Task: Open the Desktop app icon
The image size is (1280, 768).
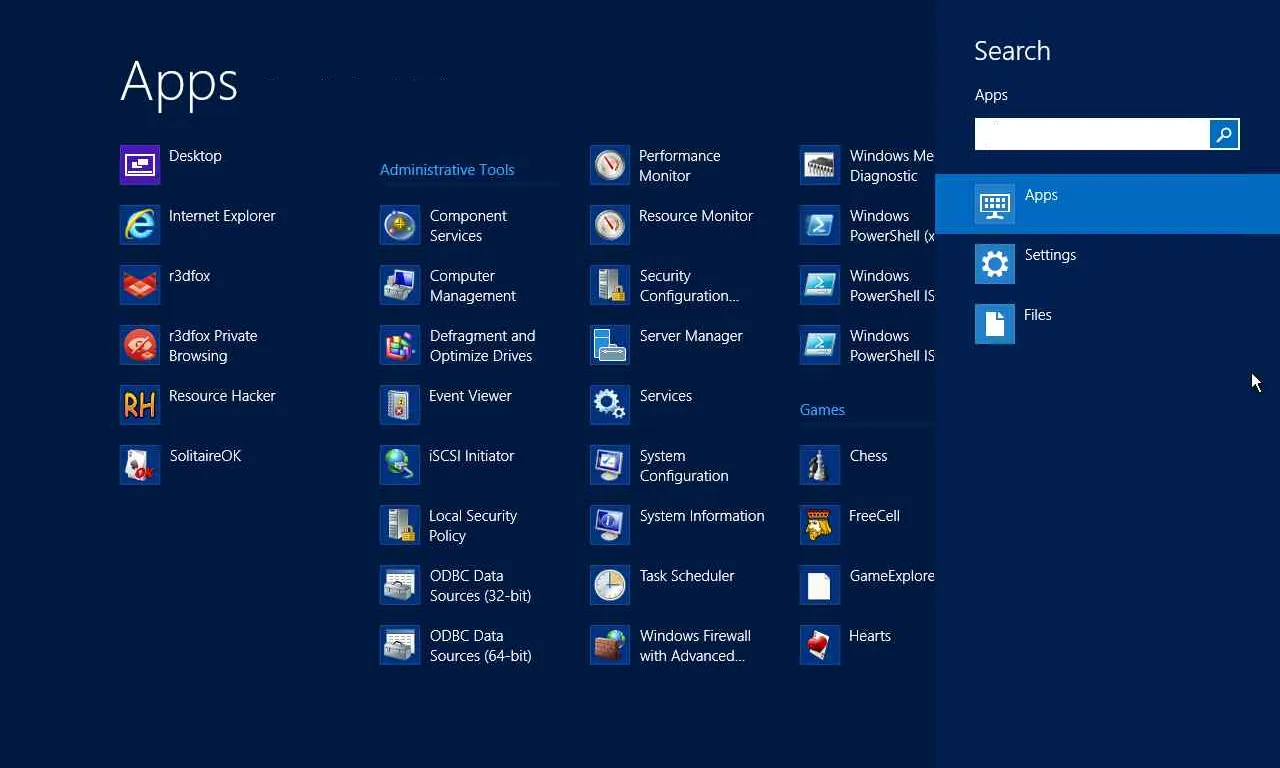Action: pyautogui.click(x=140, y=165)
